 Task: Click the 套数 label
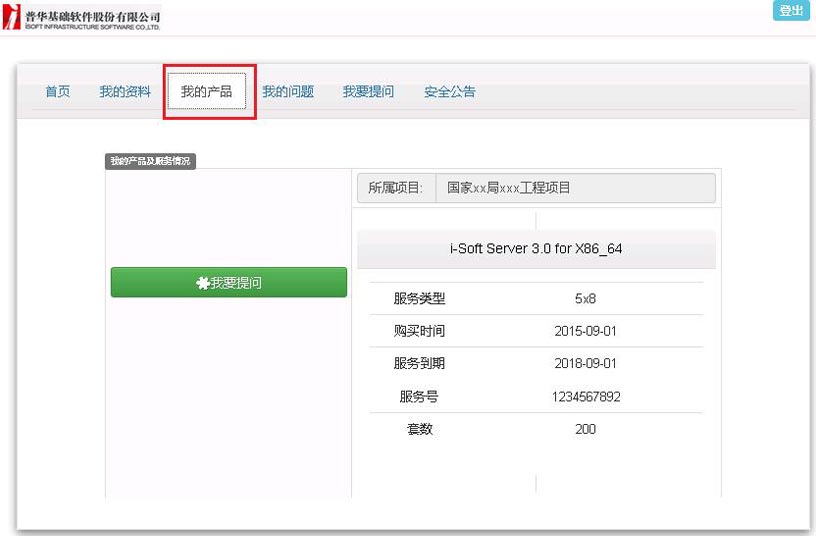click(419, 429)
